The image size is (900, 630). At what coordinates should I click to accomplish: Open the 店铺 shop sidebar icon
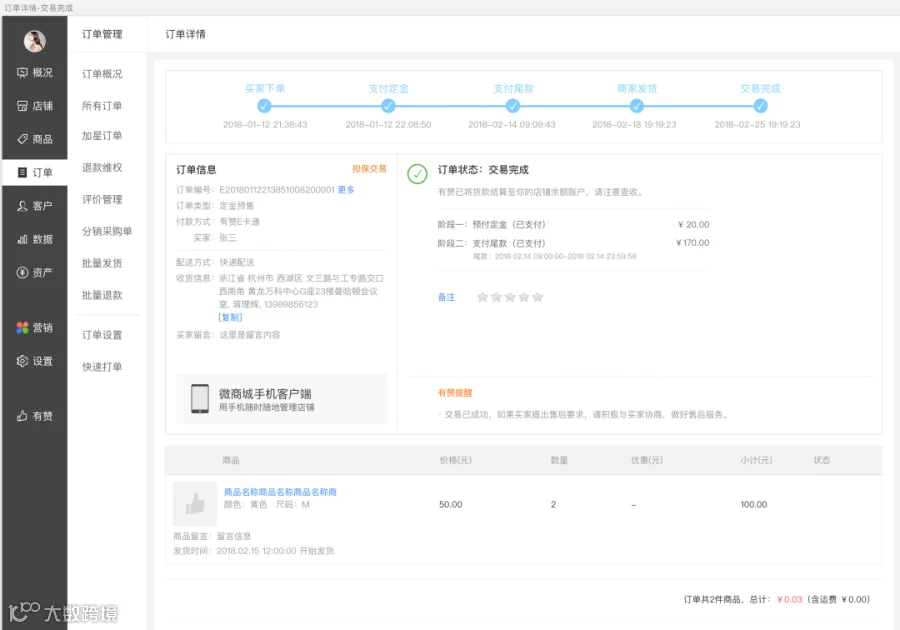click(22, 106)
